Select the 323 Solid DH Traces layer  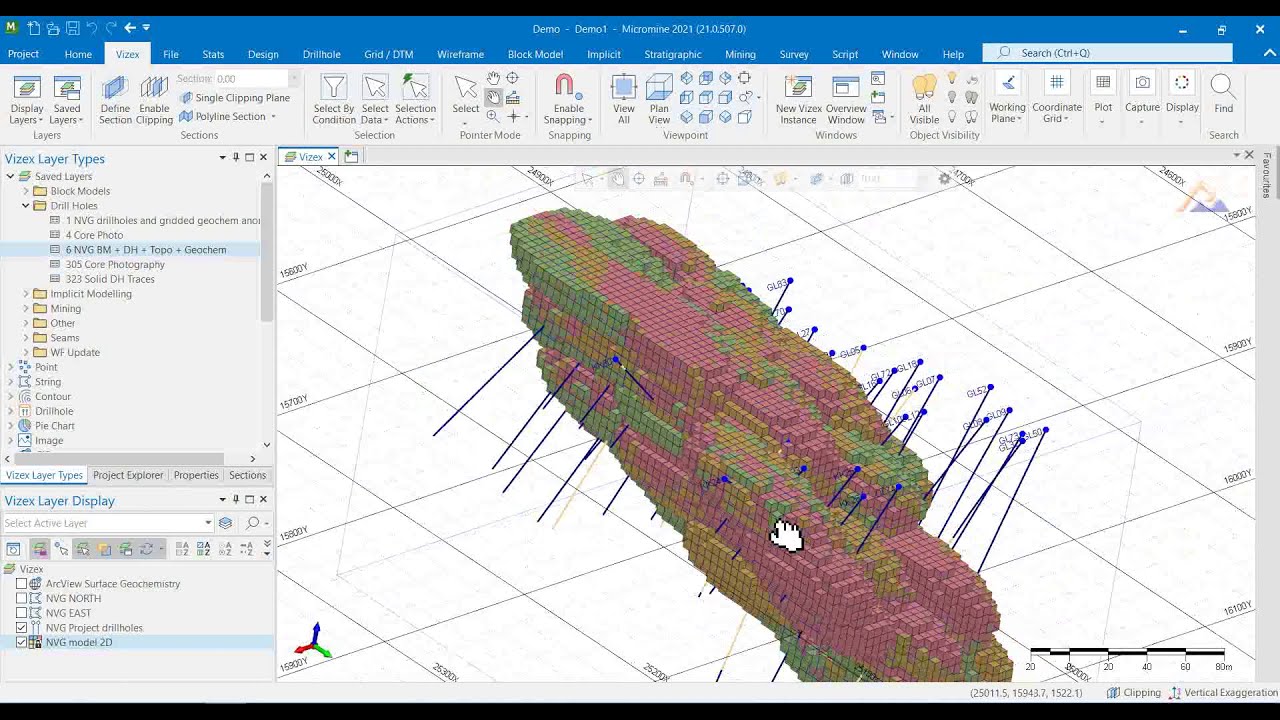[x=110, y=279]
